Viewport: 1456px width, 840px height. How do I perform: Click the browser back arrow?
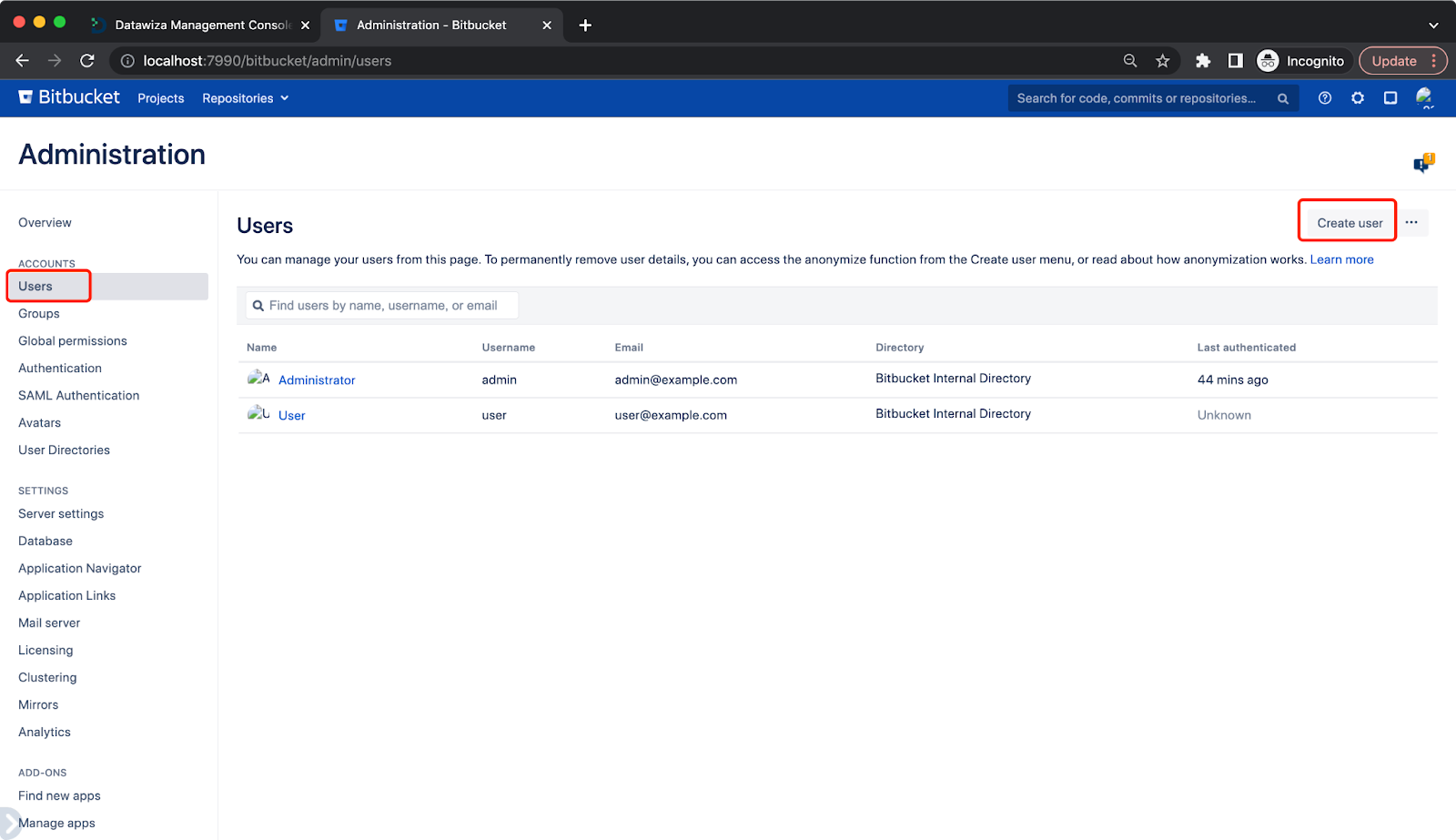pos(23,61)
